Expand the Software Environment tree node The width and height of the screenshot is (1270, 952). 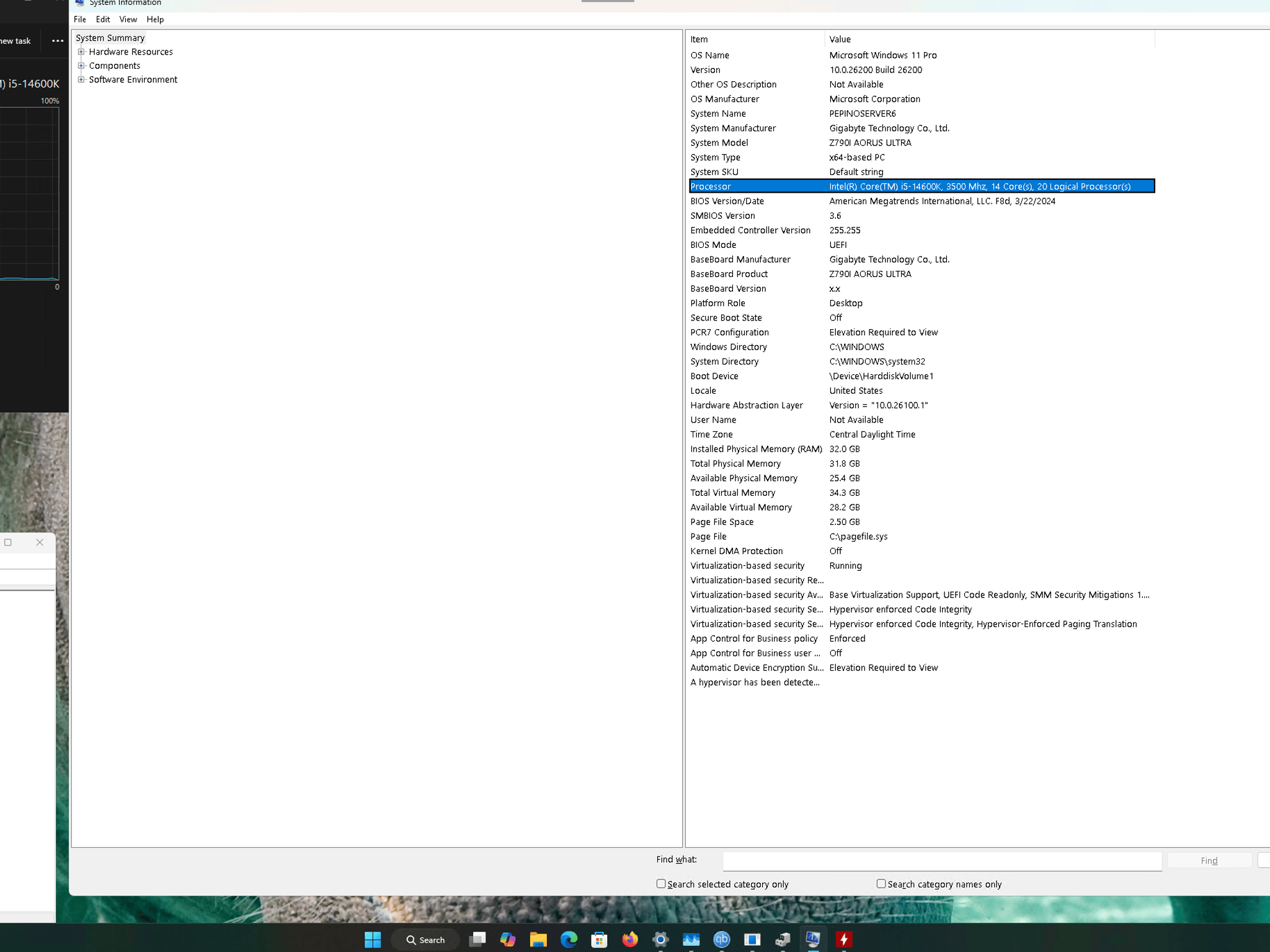[x=81, y=79]
